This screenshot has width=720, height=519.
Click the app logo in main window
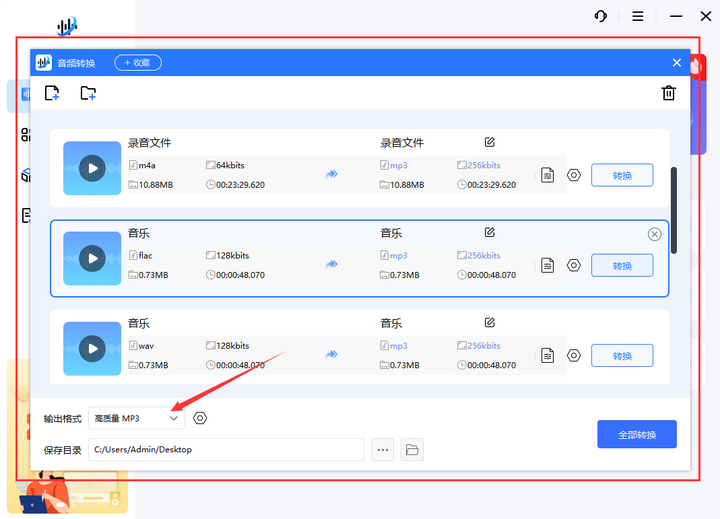(x=67, y=26)
